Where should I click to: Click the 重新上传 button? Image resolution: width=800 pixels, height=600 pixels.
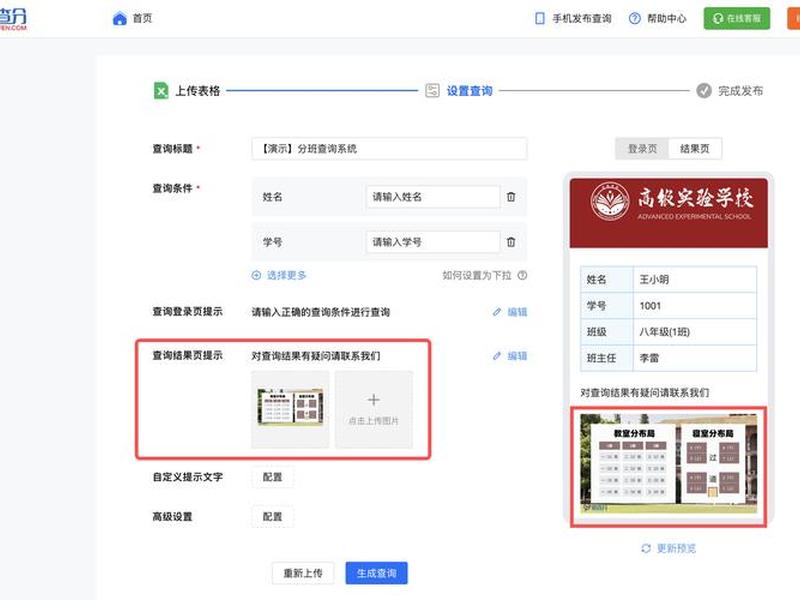point(303,573)
